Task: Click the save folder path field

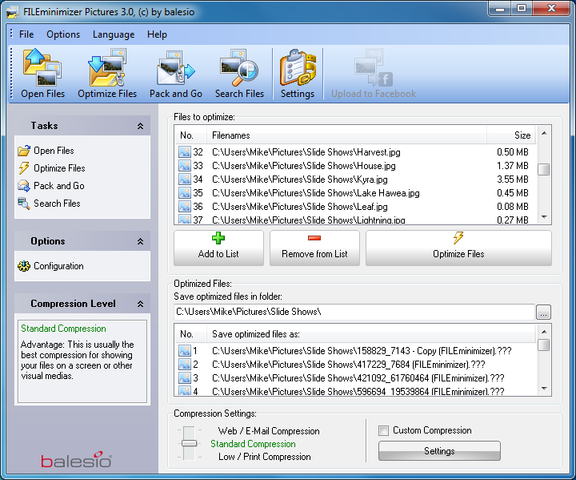Action: point(354,312)
